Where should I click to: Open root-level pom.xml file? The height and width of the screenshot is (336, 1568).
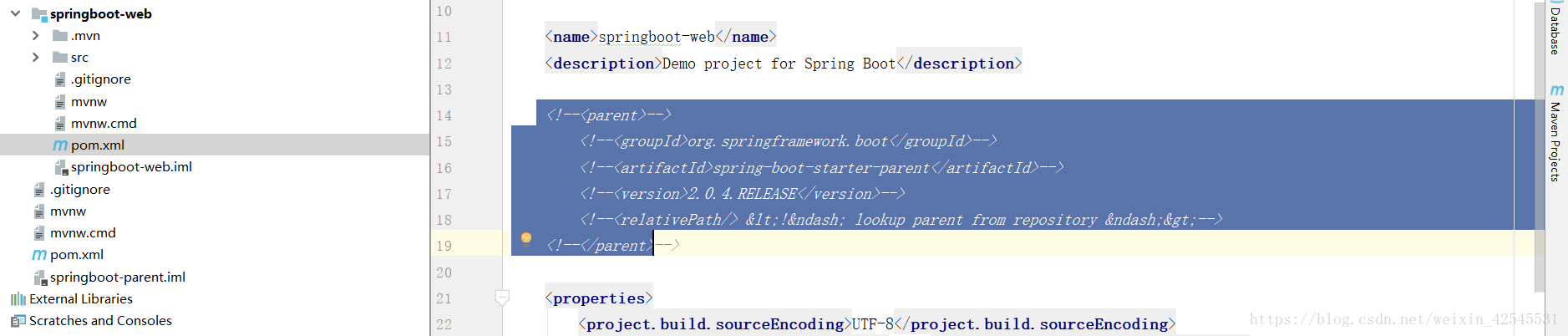click(76, 254)
